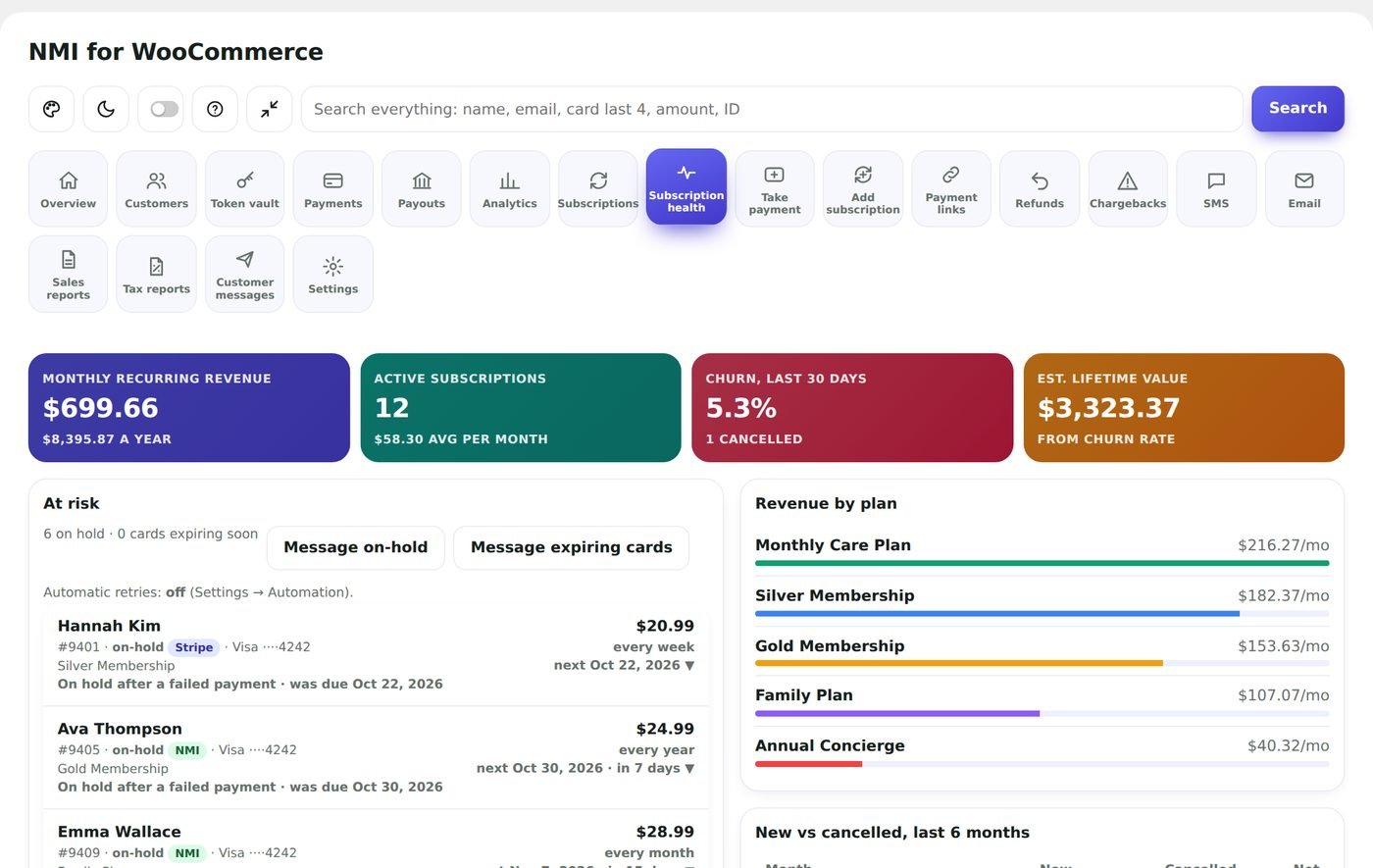Switch to the Analytics tab

510,189
